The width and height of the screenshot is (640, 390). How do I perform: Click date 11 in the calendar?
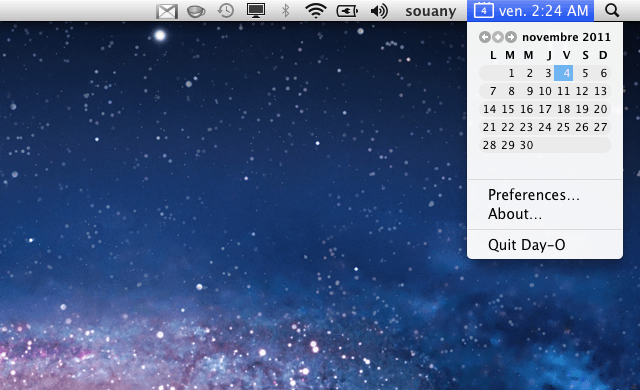coord(563,91)
